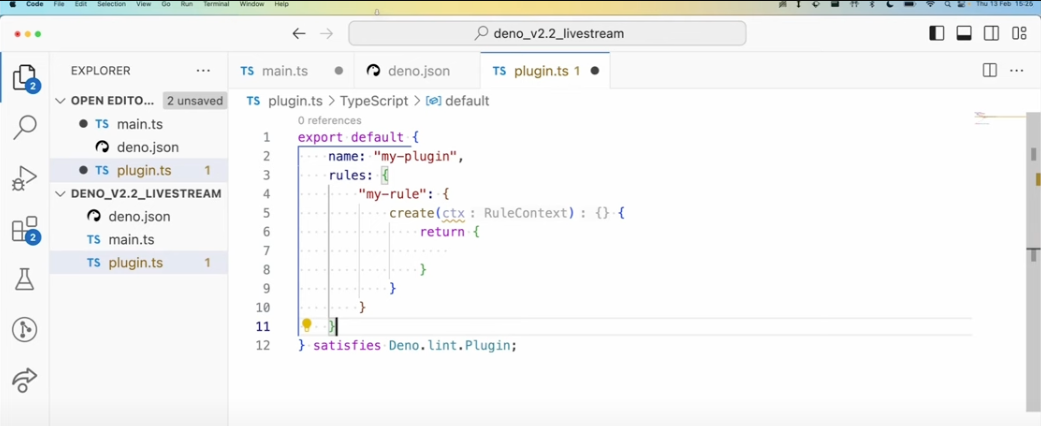Toggle the primary side bar layout icon
This screenshot has height=426, width=1041.
[x=937, y=33]
